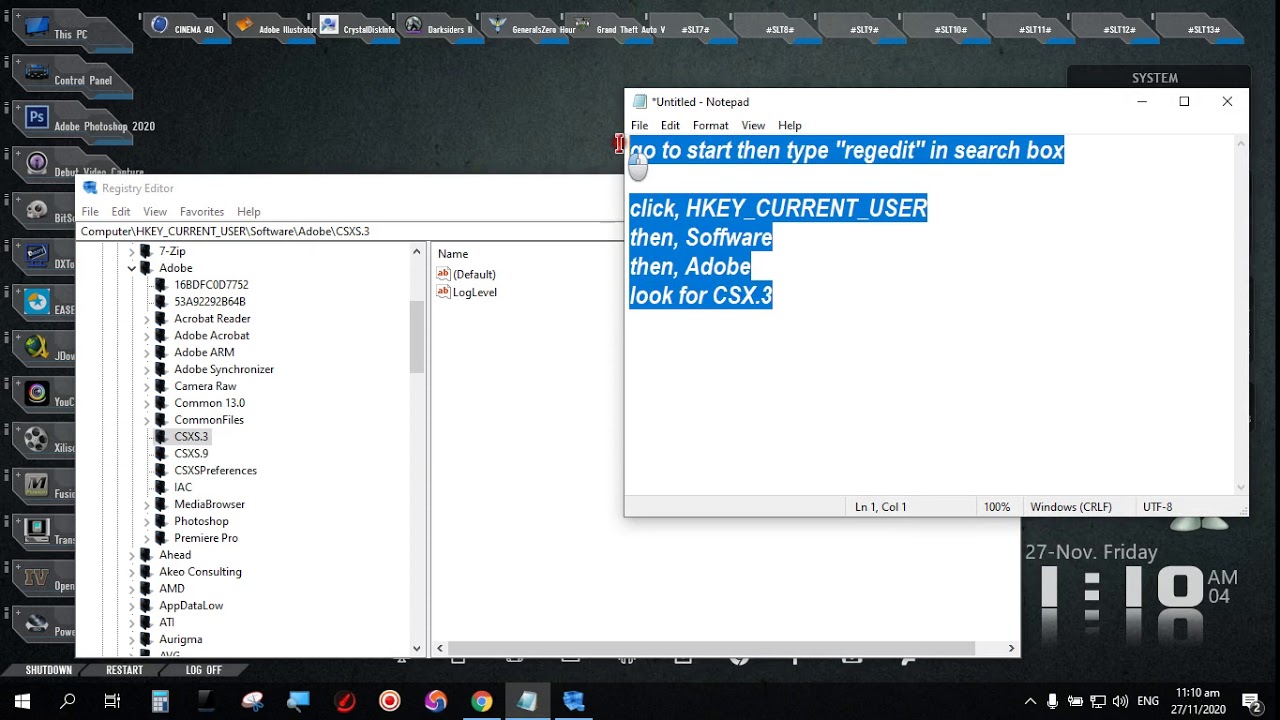Launch Darksiders II from the top dock
Viewport: 1280px width, 720px height.
[x=438, y=27]
